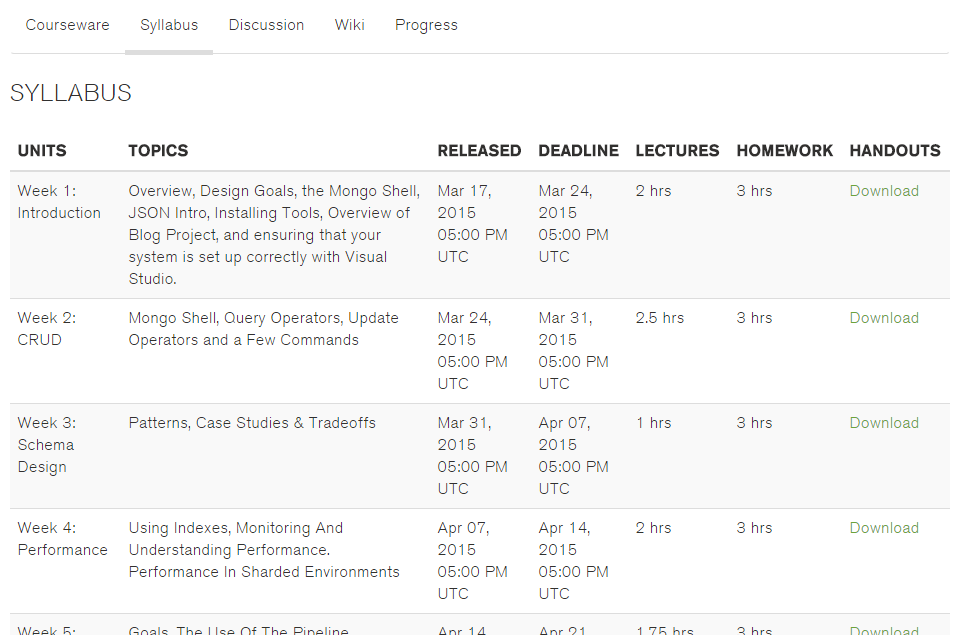Viewport: 959px width, 635px height.
Task: Download handouts for Week 5
Action: [x=883, y=628]
